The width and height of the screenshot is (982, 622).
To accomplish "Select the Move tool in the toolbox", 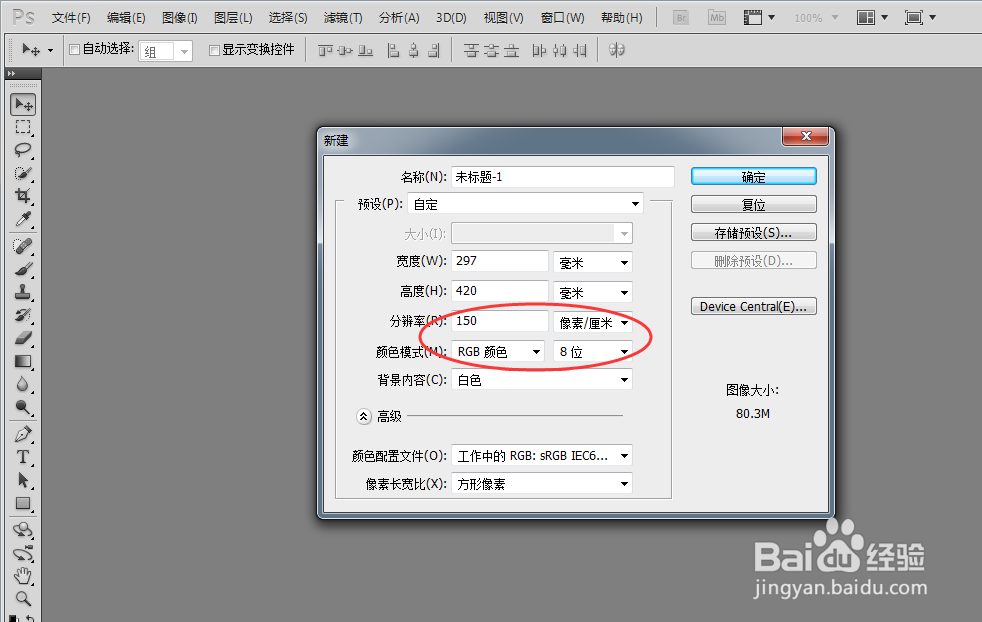I will coord(23,105).
